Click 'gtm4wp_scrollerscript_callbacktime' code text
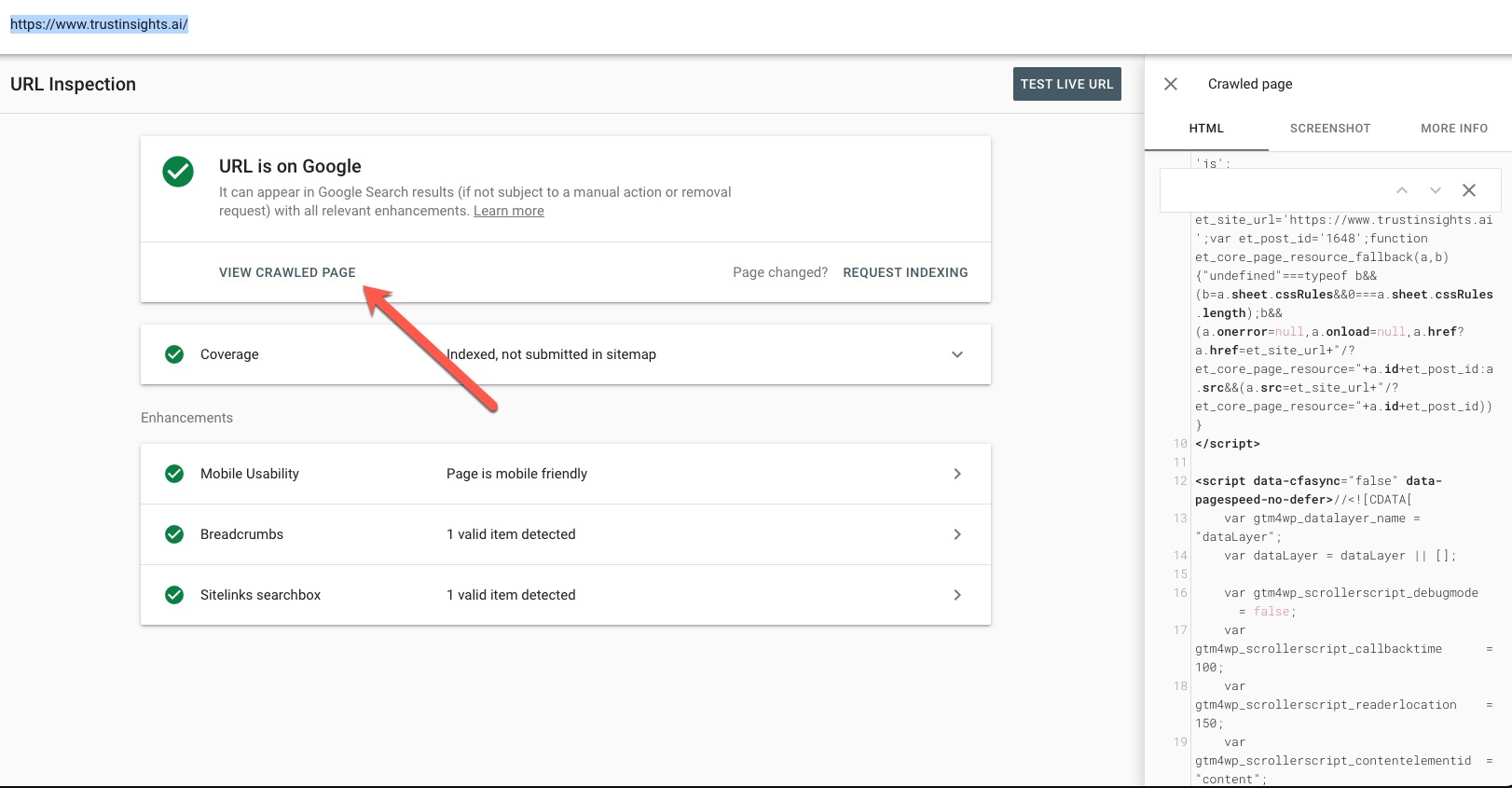1512x788 pixels. click(x=1318, y=649)
